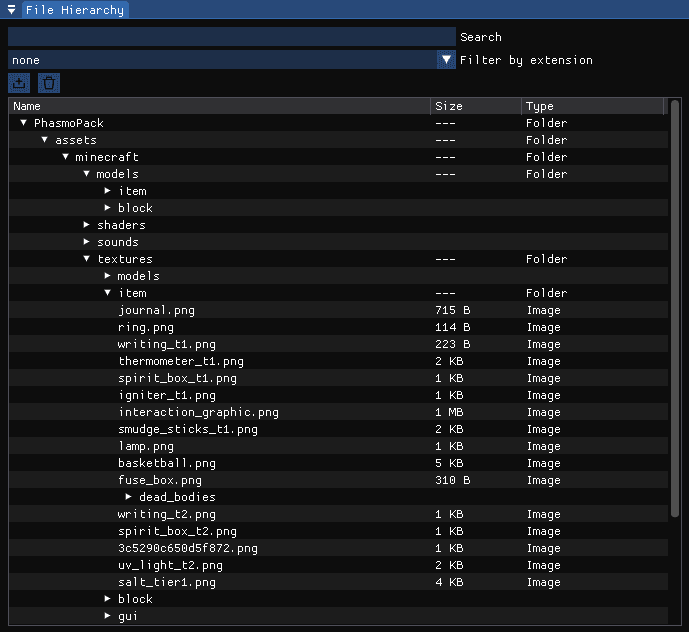
Task: Expand the gui folder
Action: click(108, 616)
